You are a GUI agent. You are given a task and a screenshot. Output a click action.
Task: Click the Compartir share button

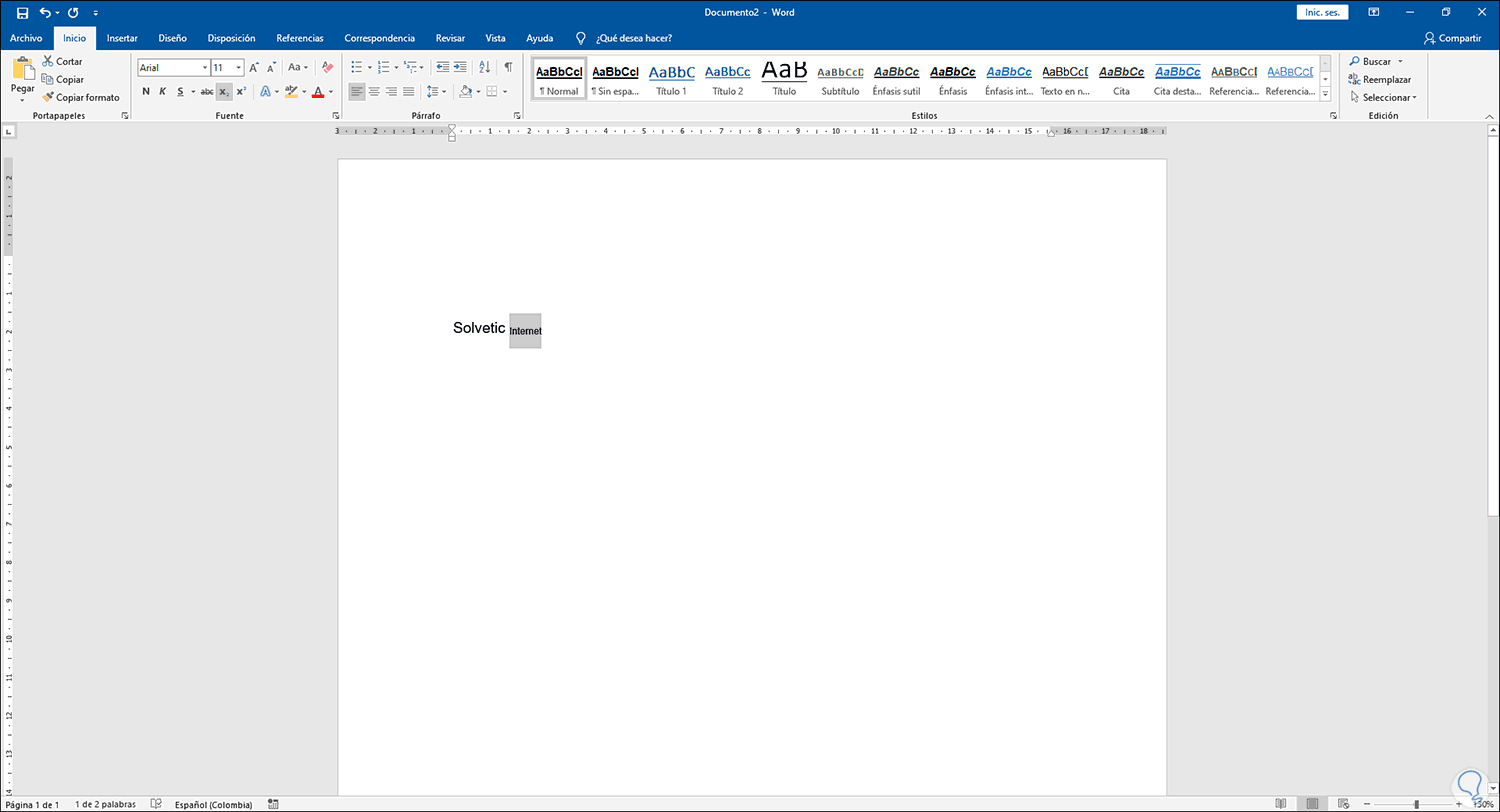click(x=1453, y=38)
